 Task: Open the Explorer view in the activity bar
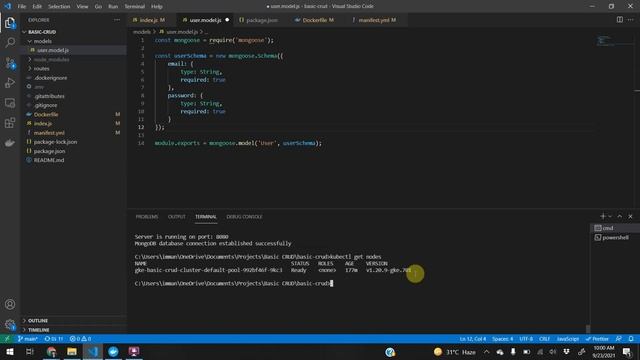10,23
